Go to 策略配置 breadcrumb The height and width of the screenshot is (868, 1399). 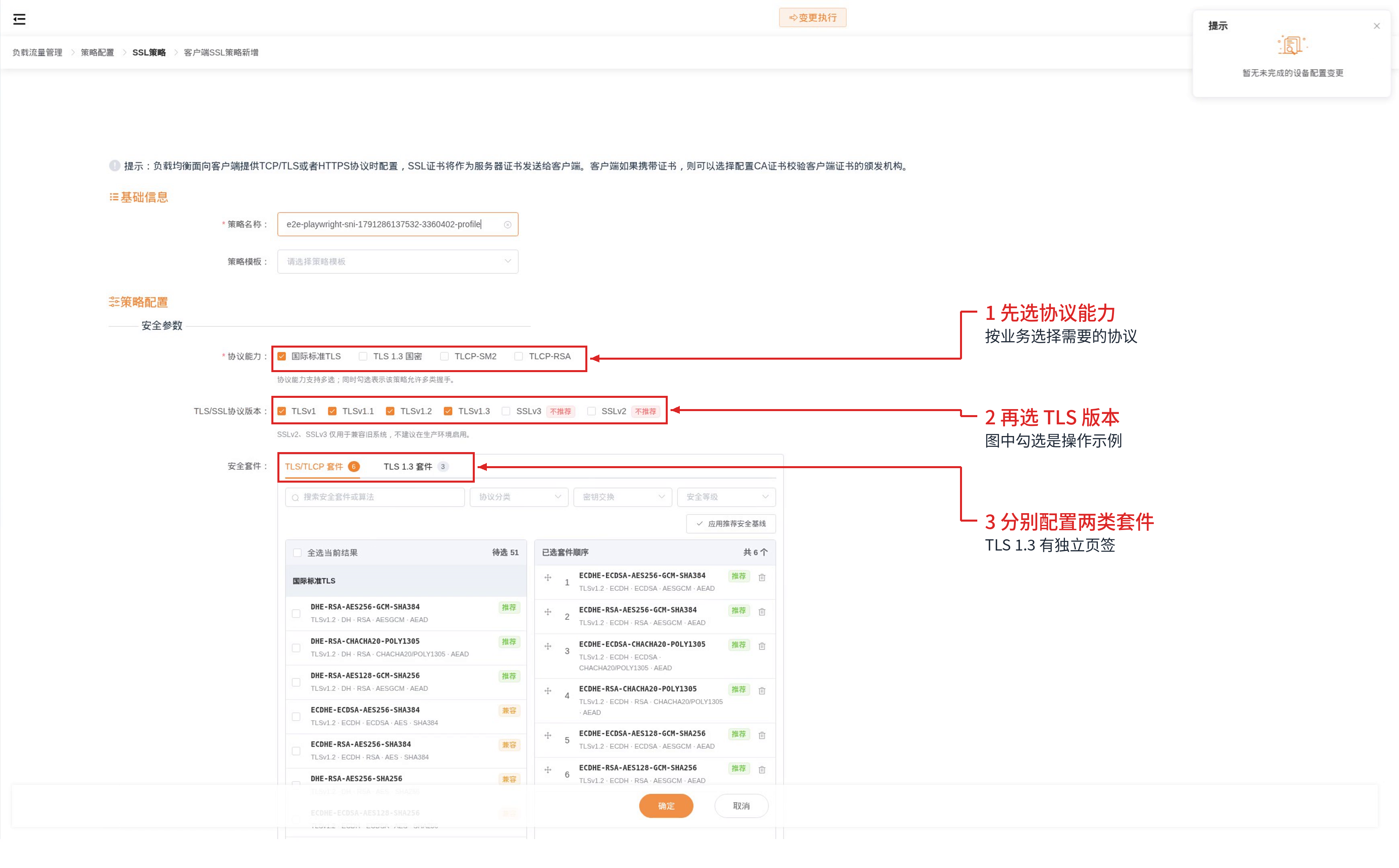(x=97, y=52)
